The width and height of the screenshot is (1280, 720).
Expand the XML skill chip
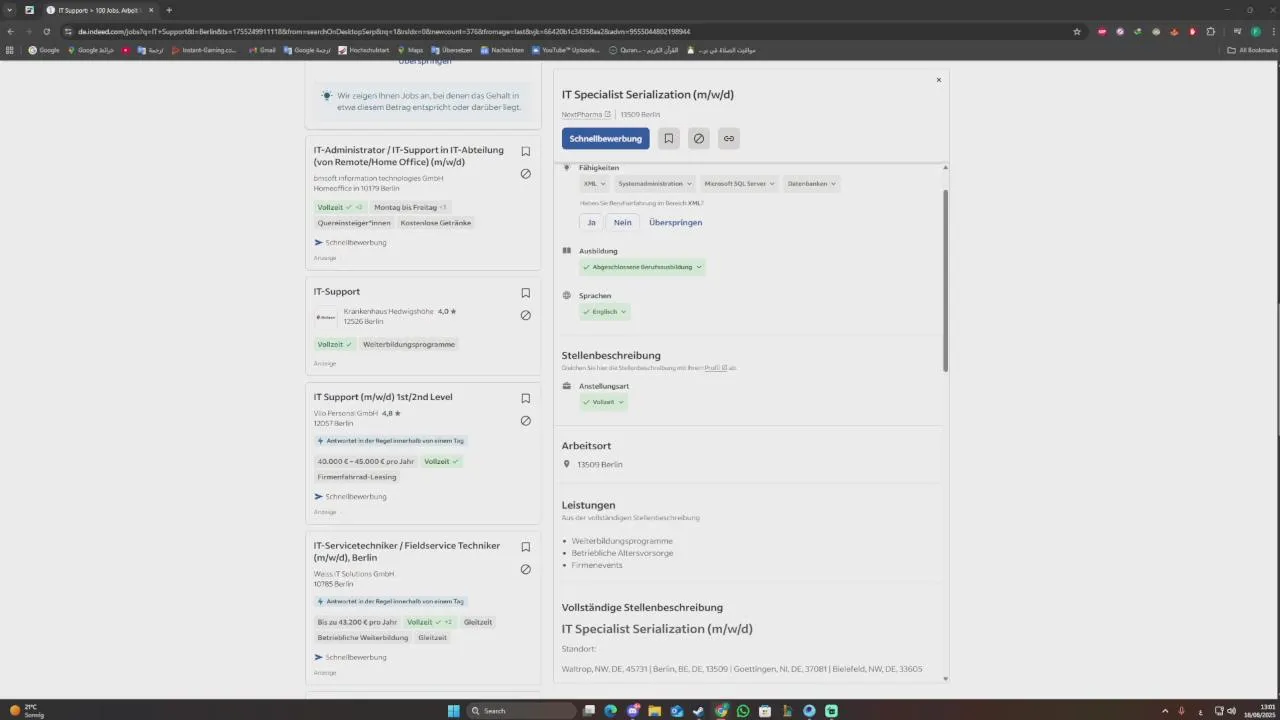[x=594, y=184]
